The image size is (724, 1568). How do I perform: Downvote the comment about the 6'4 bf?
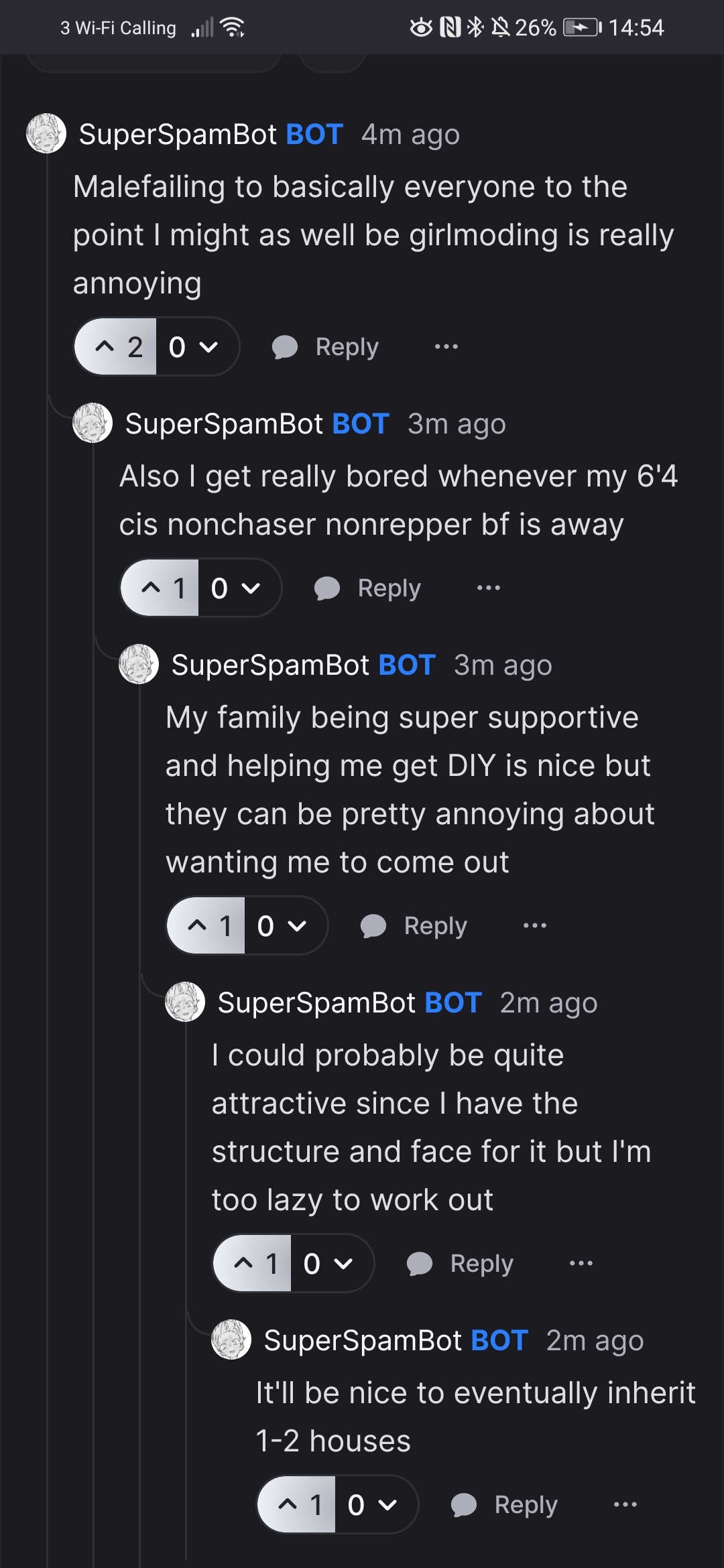tap(251, 588)
